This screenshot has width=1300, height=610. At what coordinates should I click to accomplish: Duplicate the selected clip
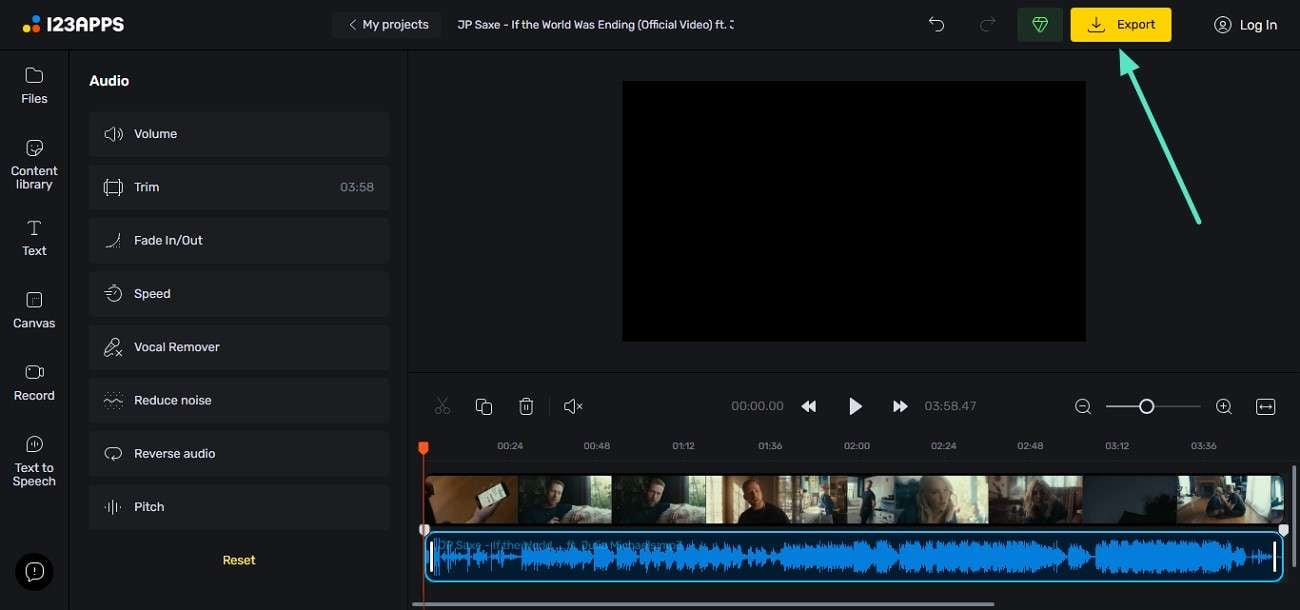click(x=484, y=406)
